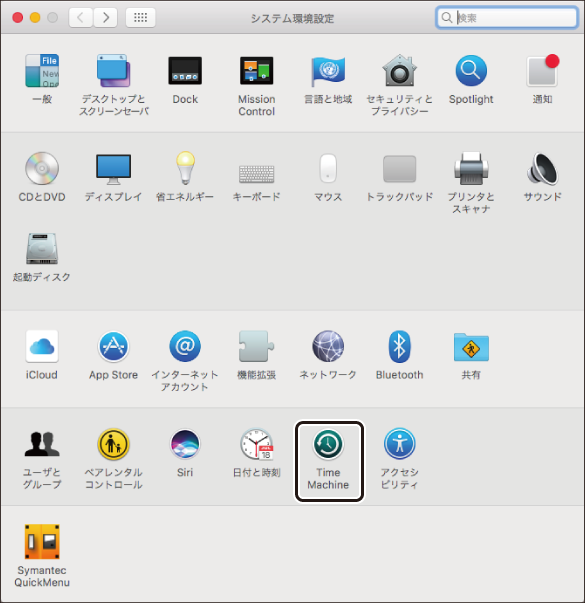Open the ディスプレイ display settings

pos(113,169)
